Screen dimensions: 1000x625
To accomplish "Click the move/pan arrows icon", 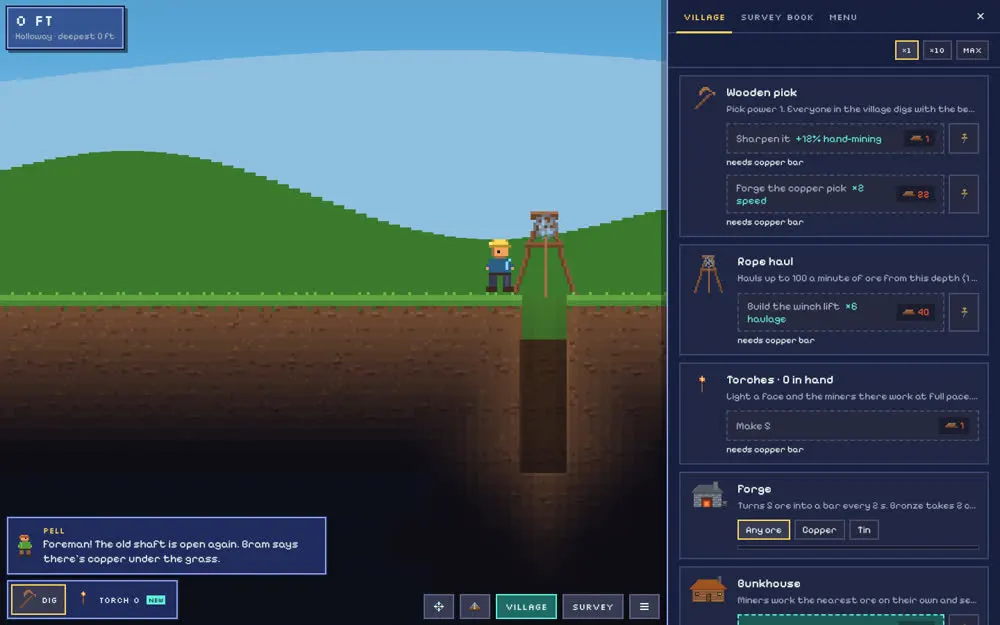I will coord(439,607).
